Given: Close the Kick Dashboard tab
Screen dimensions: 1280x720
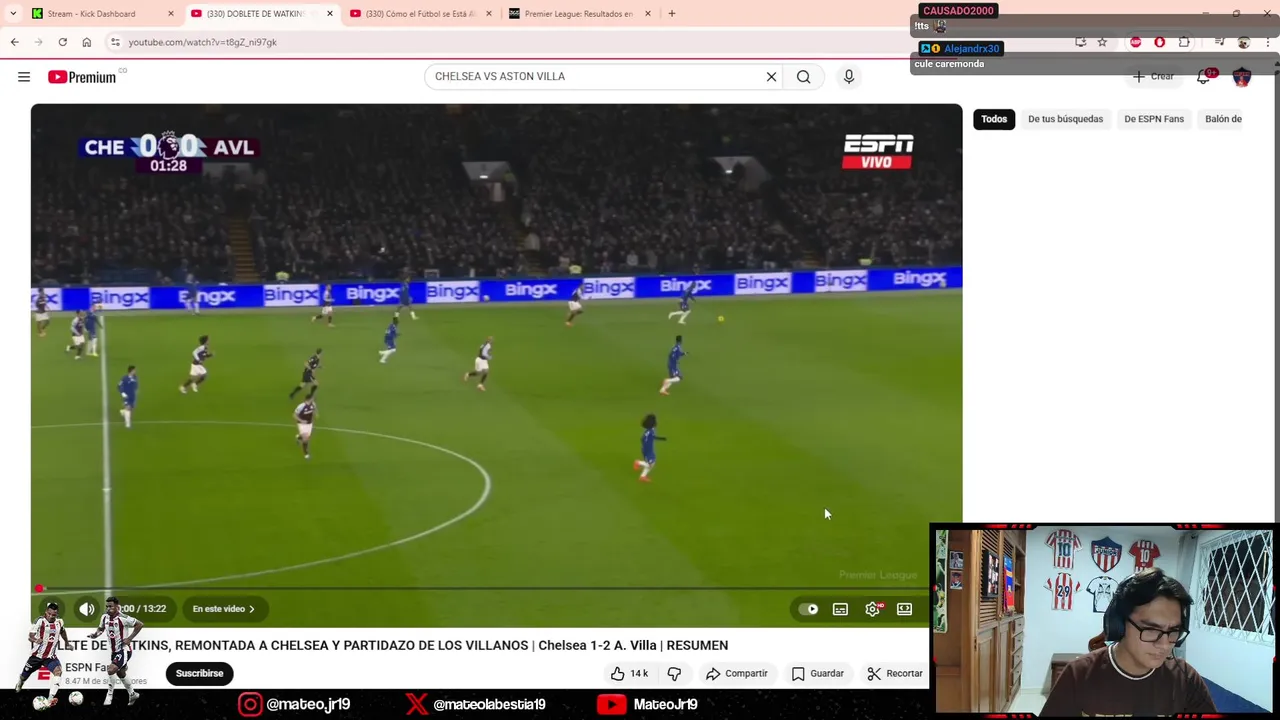Looking at the screenshot, I should pyautogui.click(x=170, y=14).
